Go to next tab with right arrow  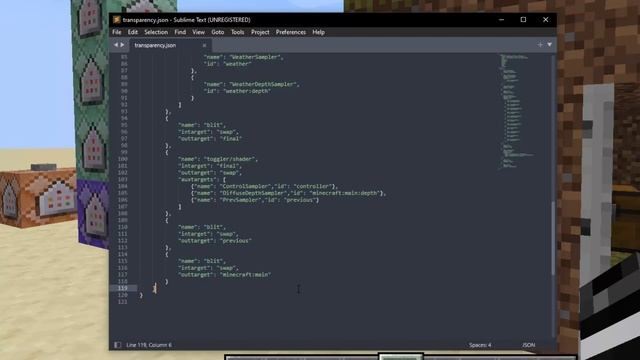pos(122,45)
